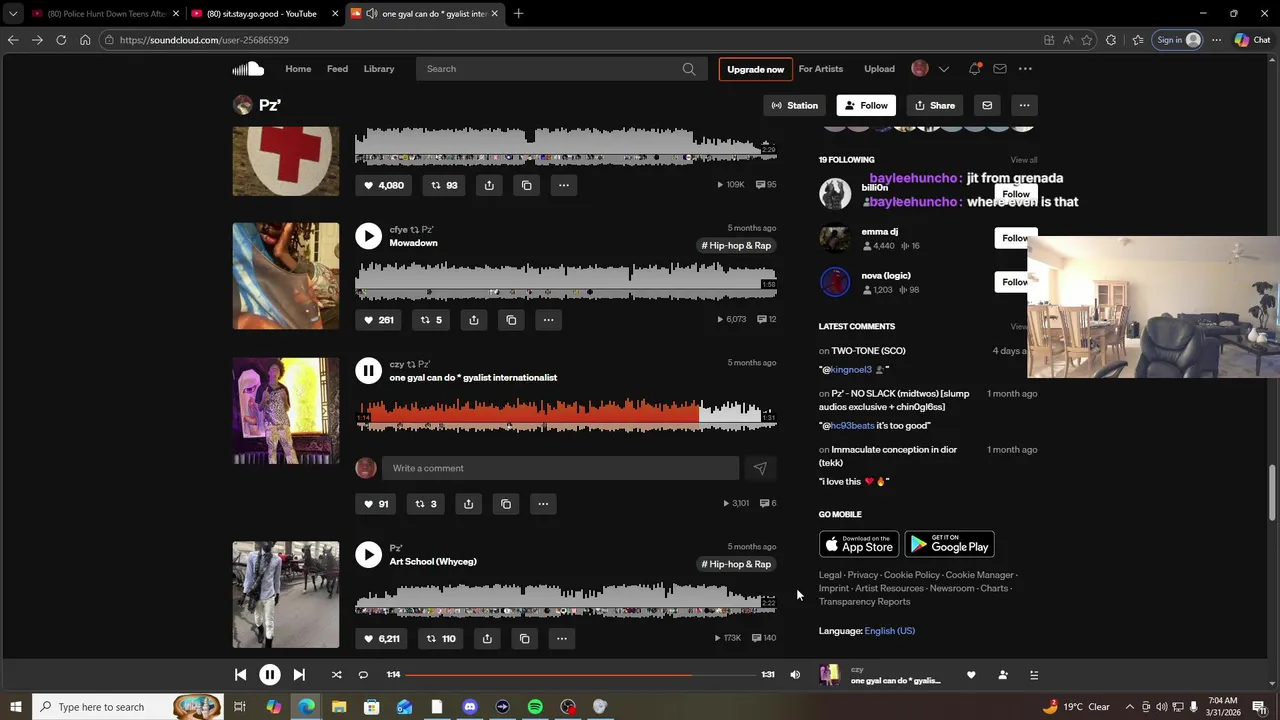Seek on bottom player progress bar
This screenshot has height=720, width=1280.
581,675
